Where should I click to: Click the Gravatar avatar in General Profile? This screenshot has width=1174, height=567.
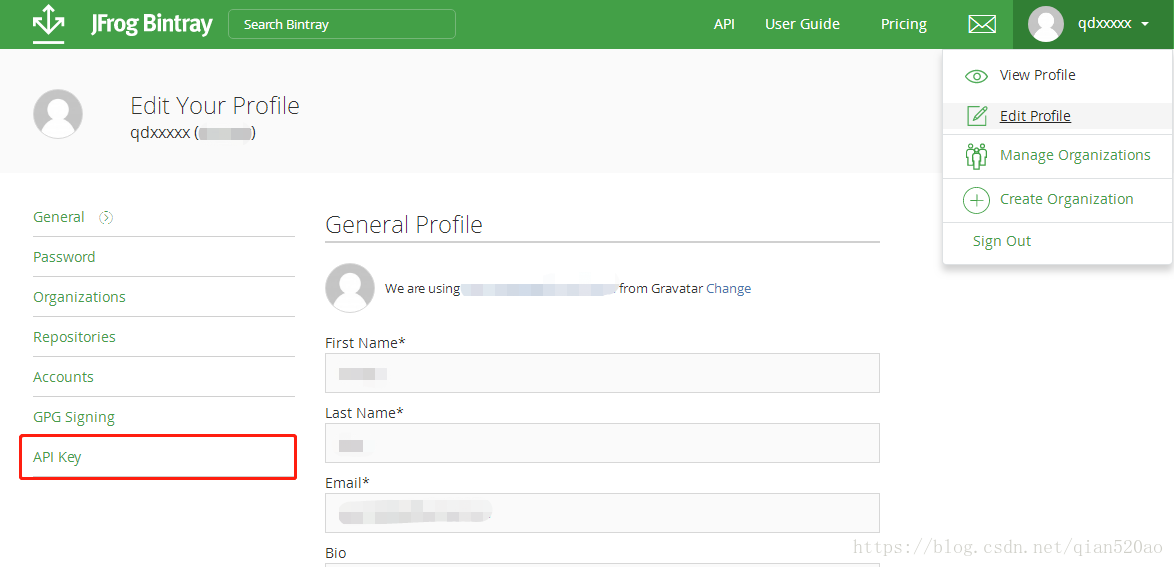(x=350, y=288)
